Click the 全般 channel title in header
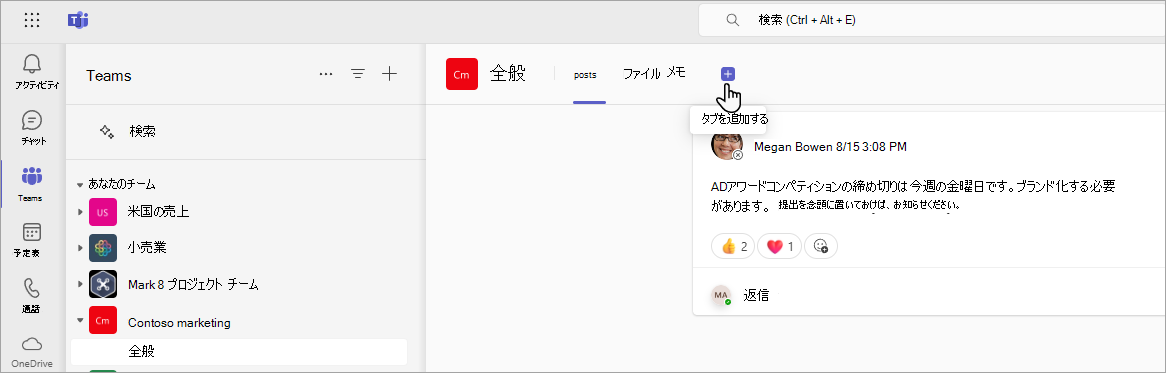The image size is (1166, 373). click(508, 74)
